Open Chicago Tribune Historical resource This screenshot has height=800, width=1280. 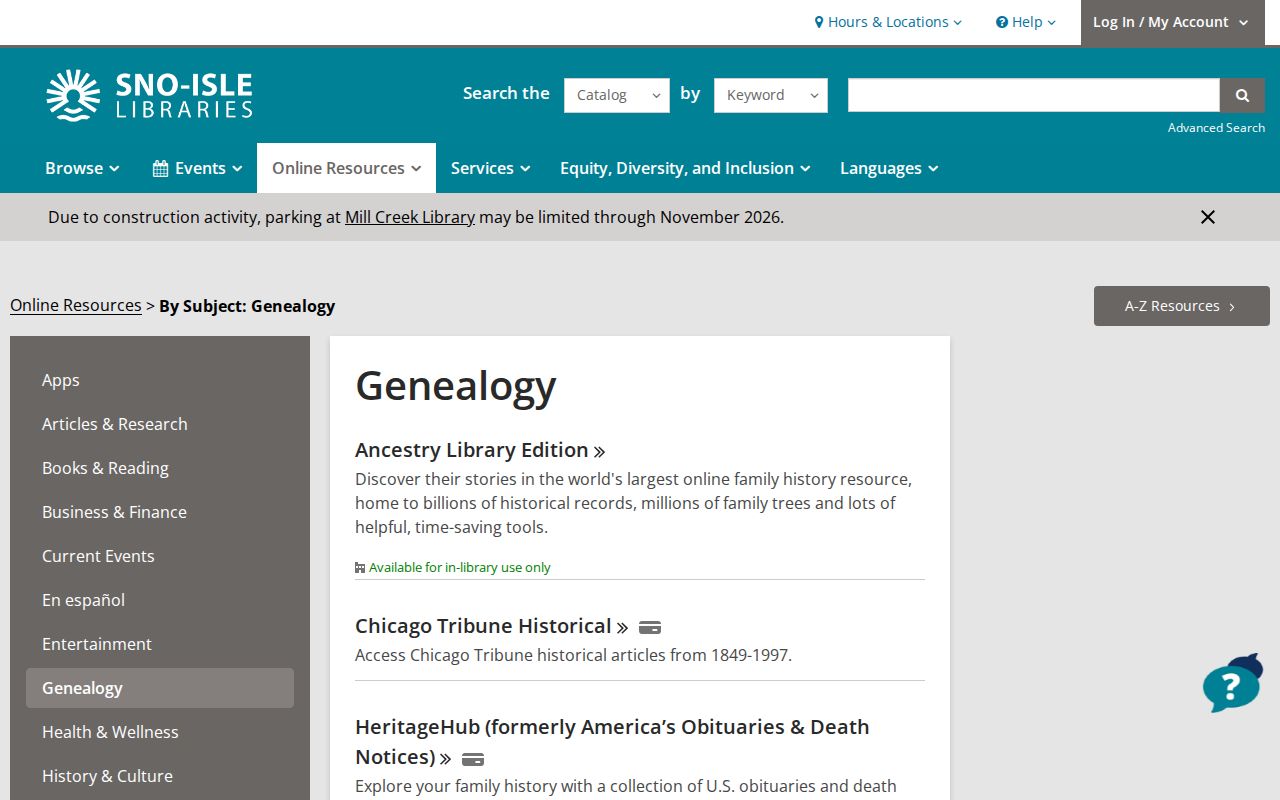click(x=491, y=626)
